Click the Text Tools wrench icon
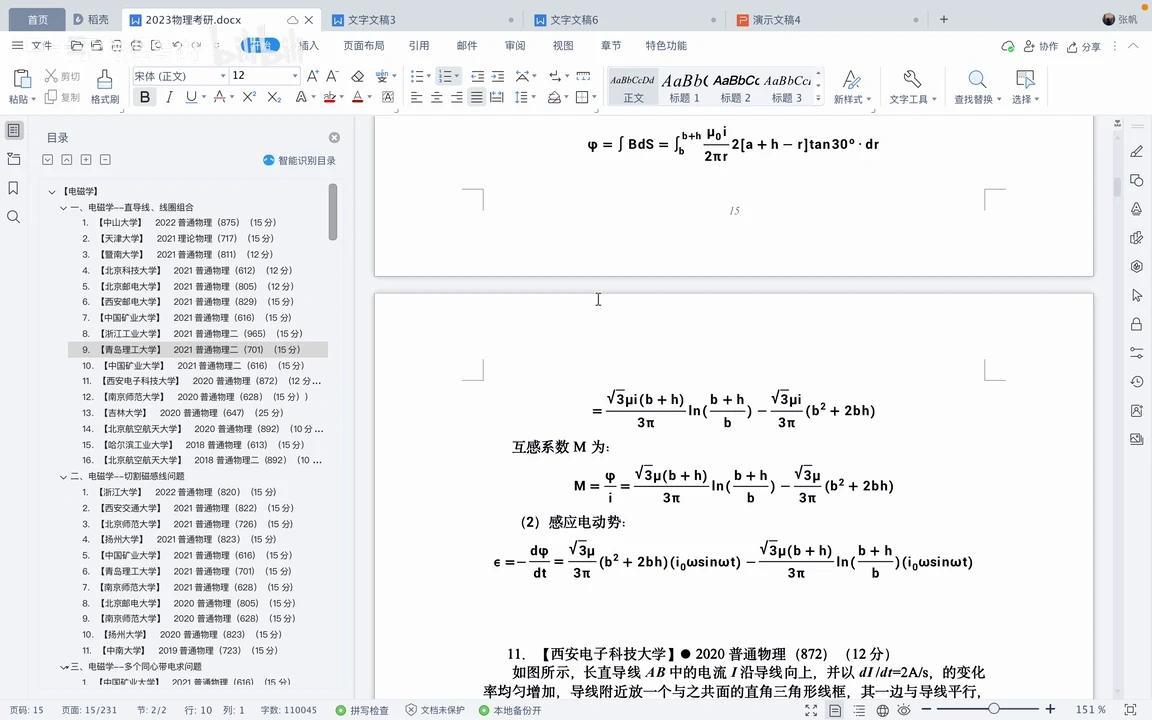 click(x=912, y=79)
